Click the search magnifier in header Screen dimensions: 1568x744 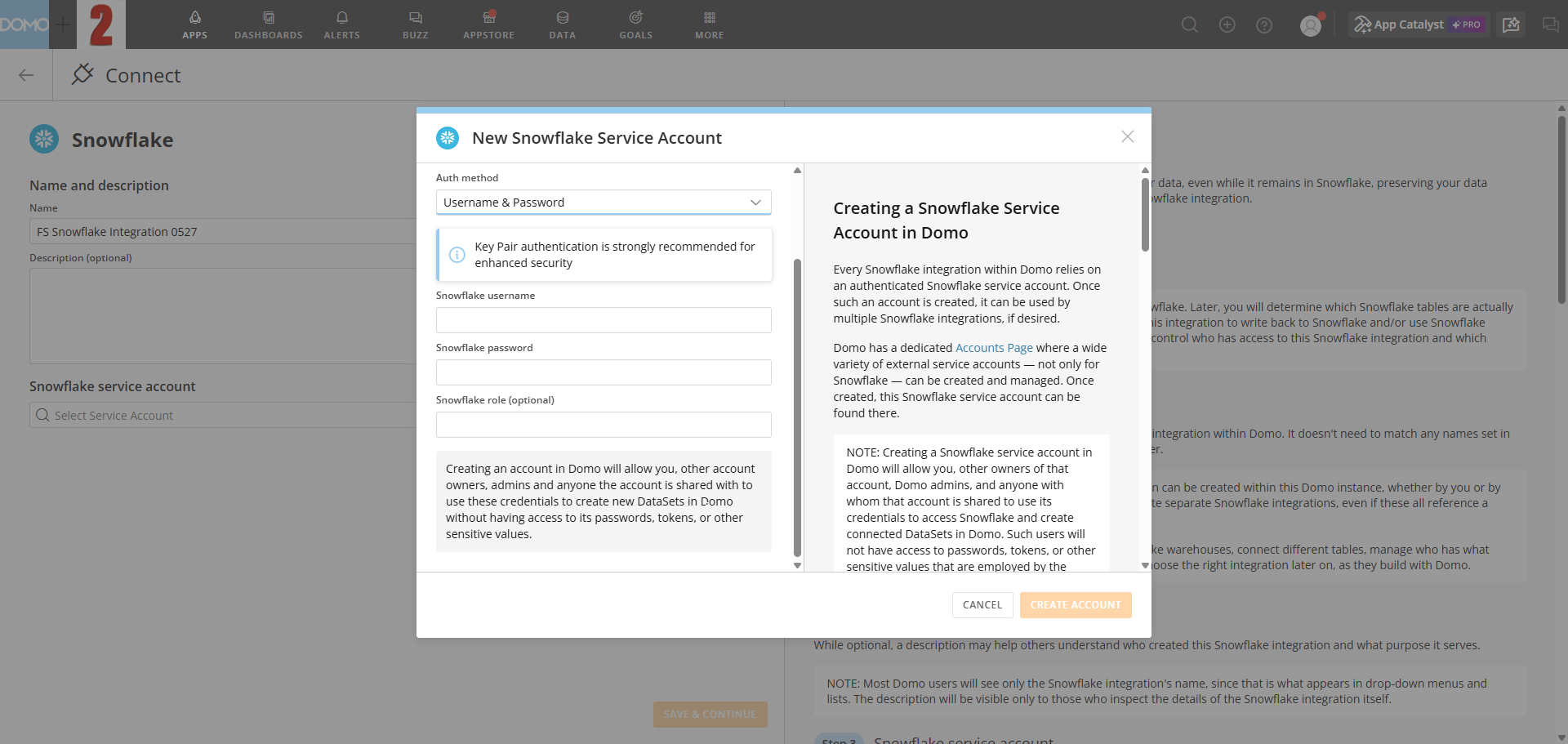coord(1190,25)
